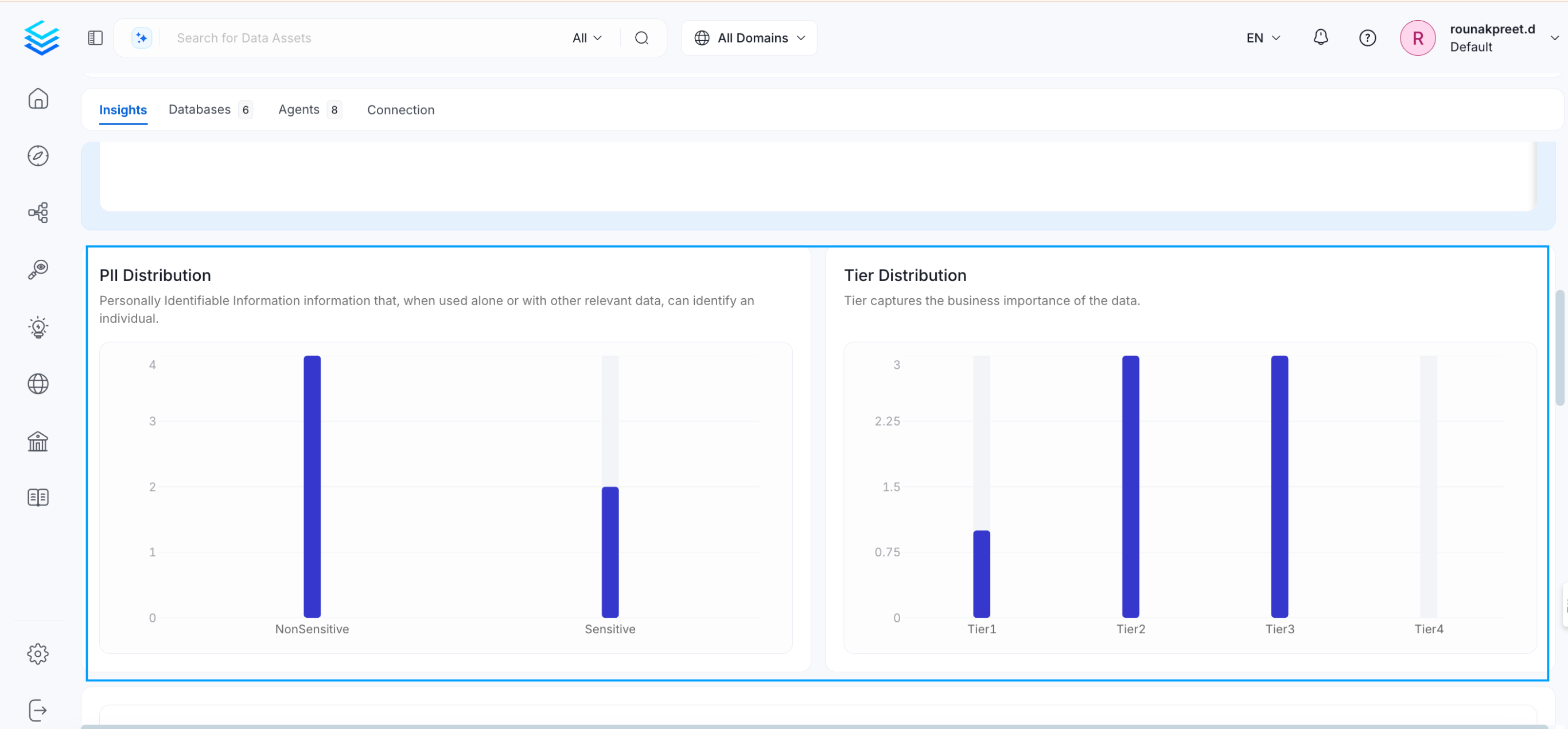Select the Explore compass icon
The width and height of the screenshot is (1568, 729).
coord(38,156)
